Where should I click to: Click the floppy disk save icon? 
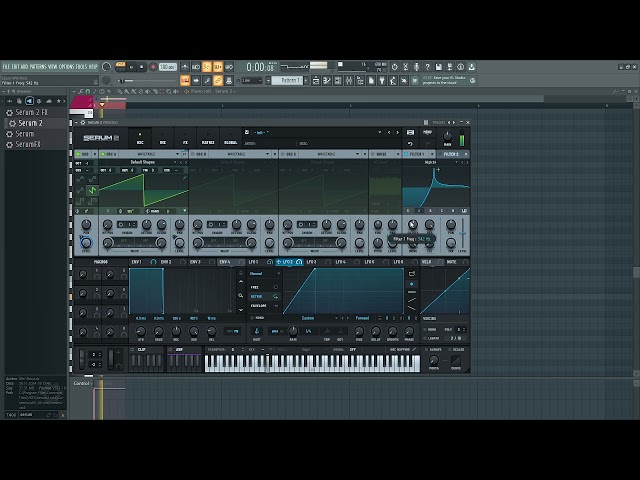coord(438,67)
